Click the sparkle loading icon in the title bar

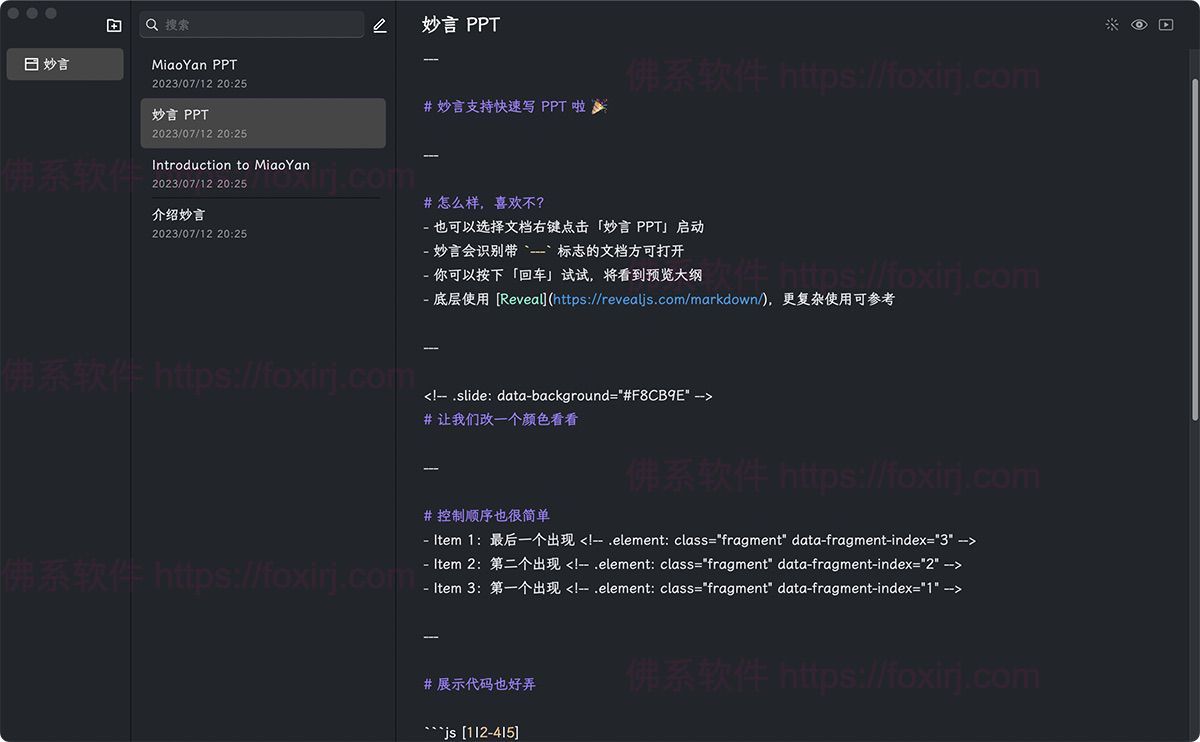[x=1112, y=24]
